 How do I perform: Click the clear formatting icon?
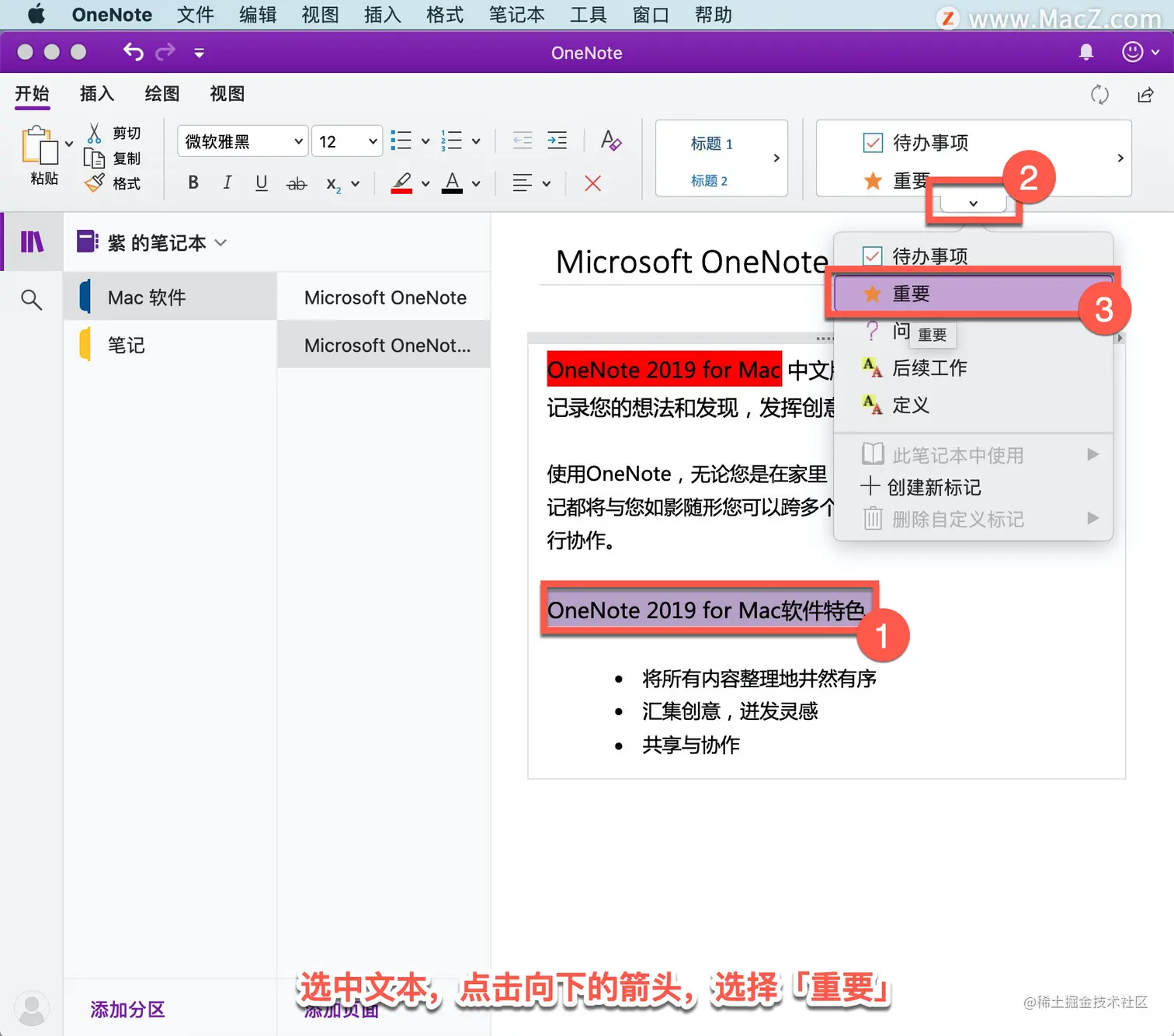tap(610, 141)
